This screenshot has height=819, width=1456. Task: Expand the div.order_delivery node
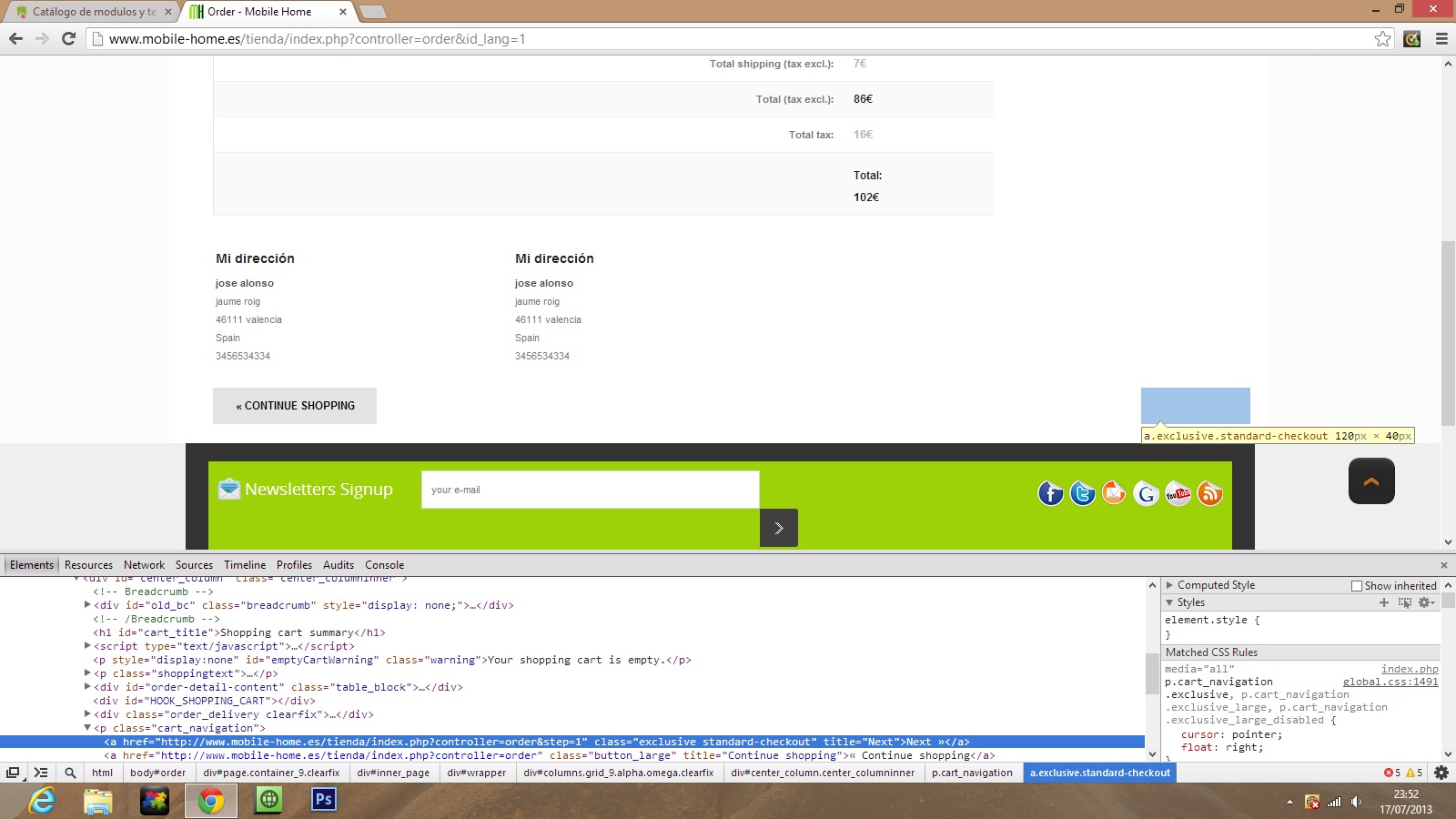coord(87,714)
